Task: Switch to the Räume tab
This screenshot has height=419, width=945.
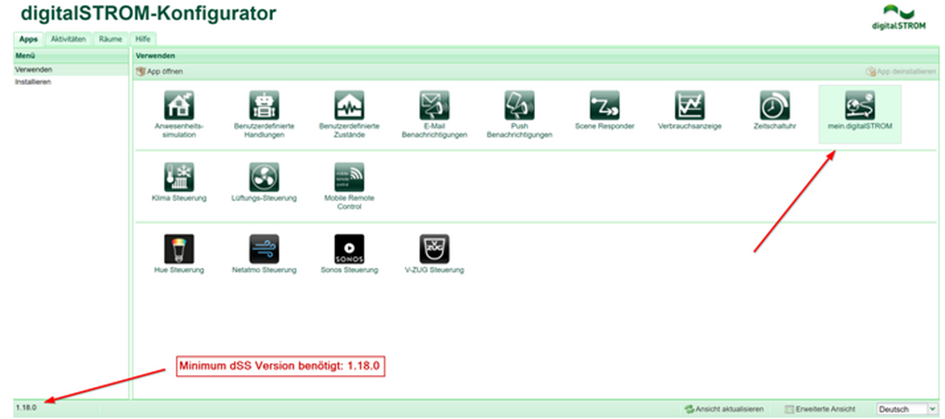Action: pyautogui.click(x=110, y=38)
